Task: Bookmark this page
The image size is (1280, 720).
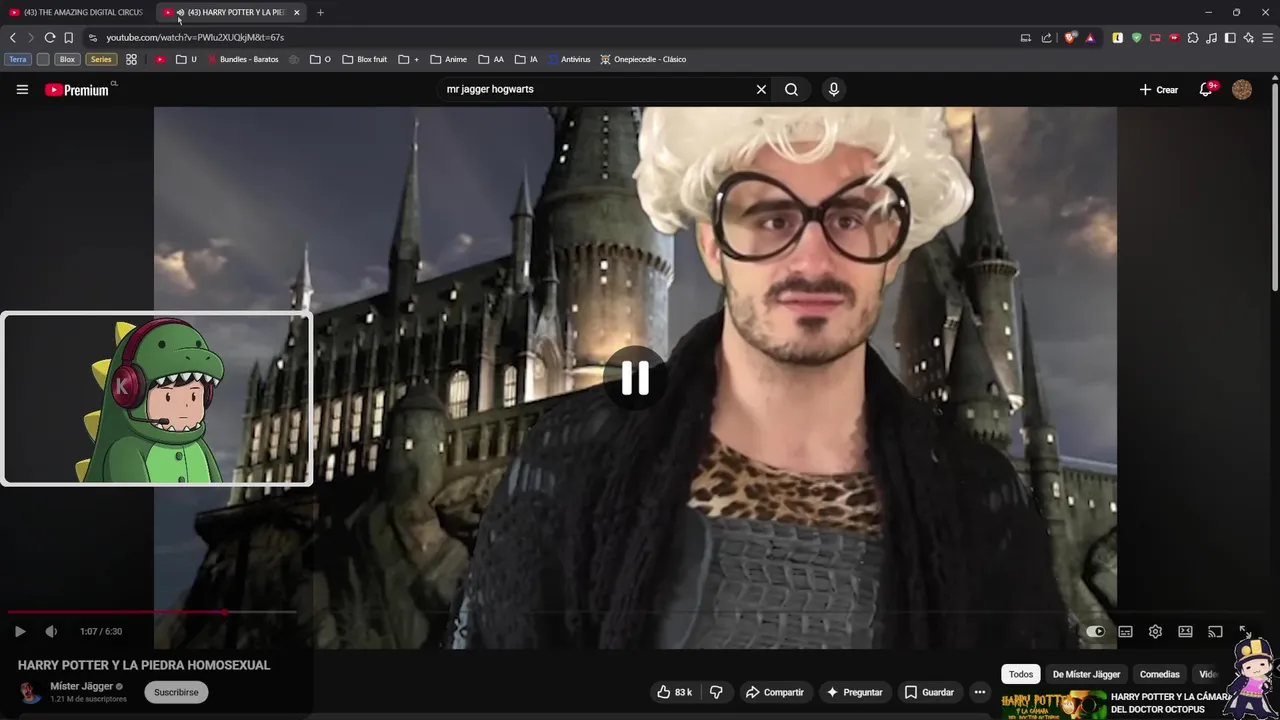Action: [x=68, y=37]
